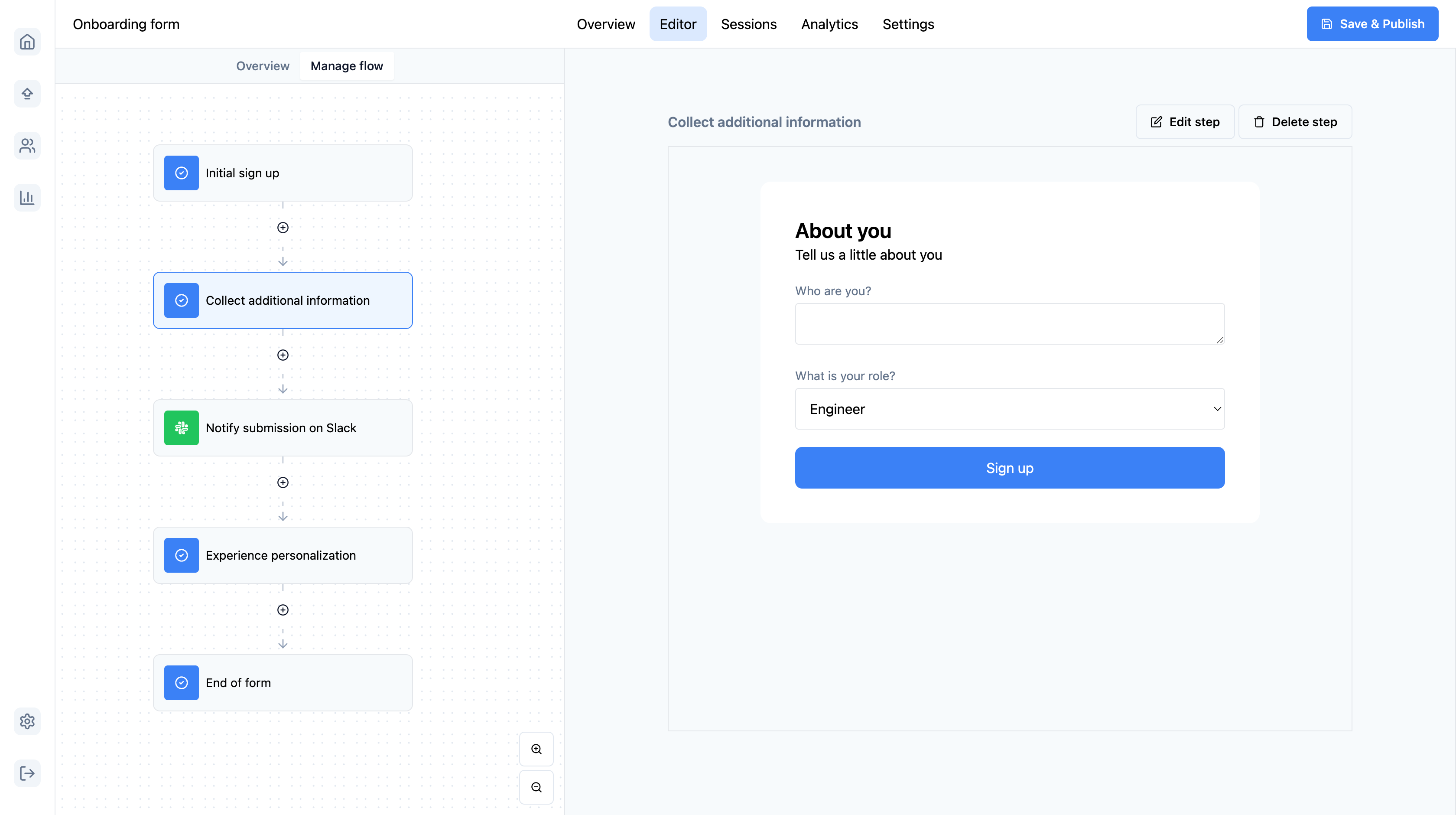Viewport: 1456px width, 815px height.
Task: Open the gear settings sidebar icon
Action: pyautogui.click(x=27, y=721)
